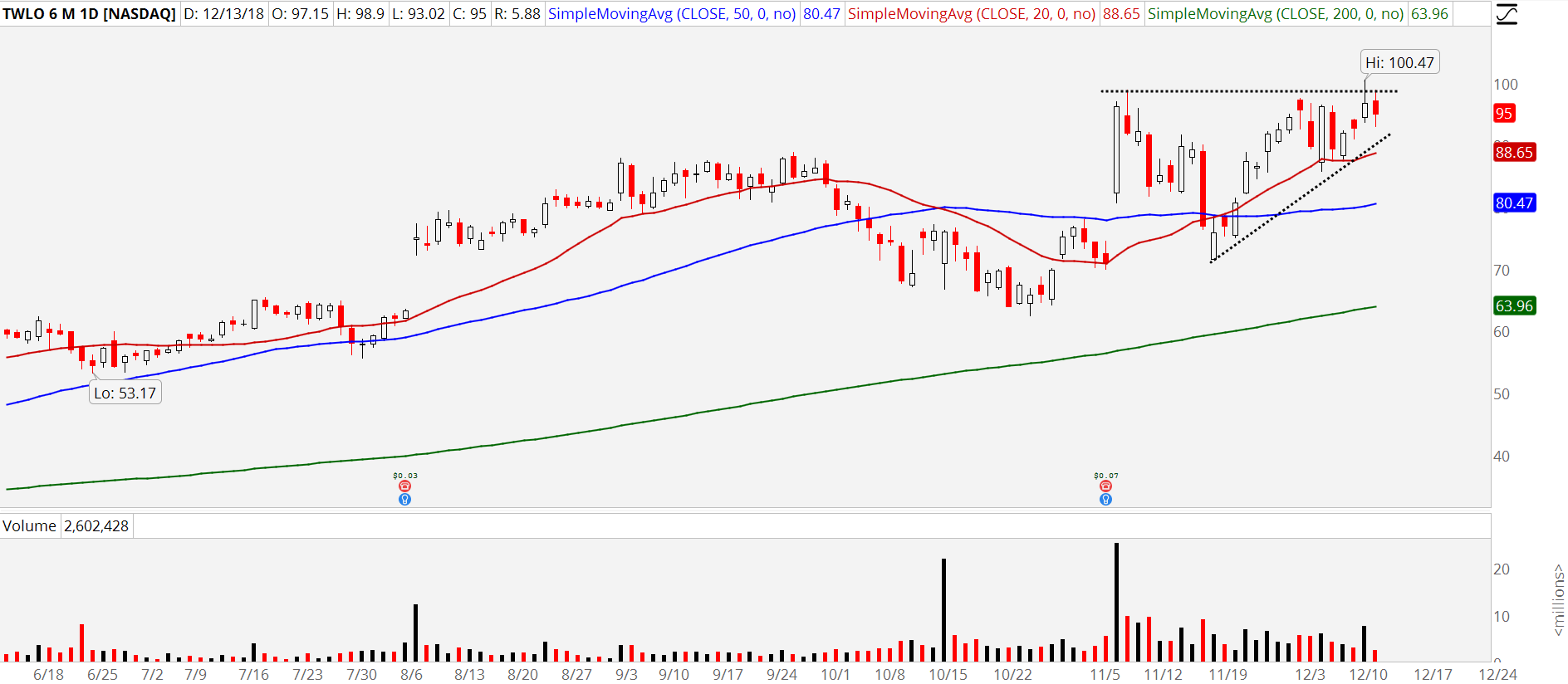Click the 7/16 date on the time axis
The image size is (1568, 684).
click(253, 674)
